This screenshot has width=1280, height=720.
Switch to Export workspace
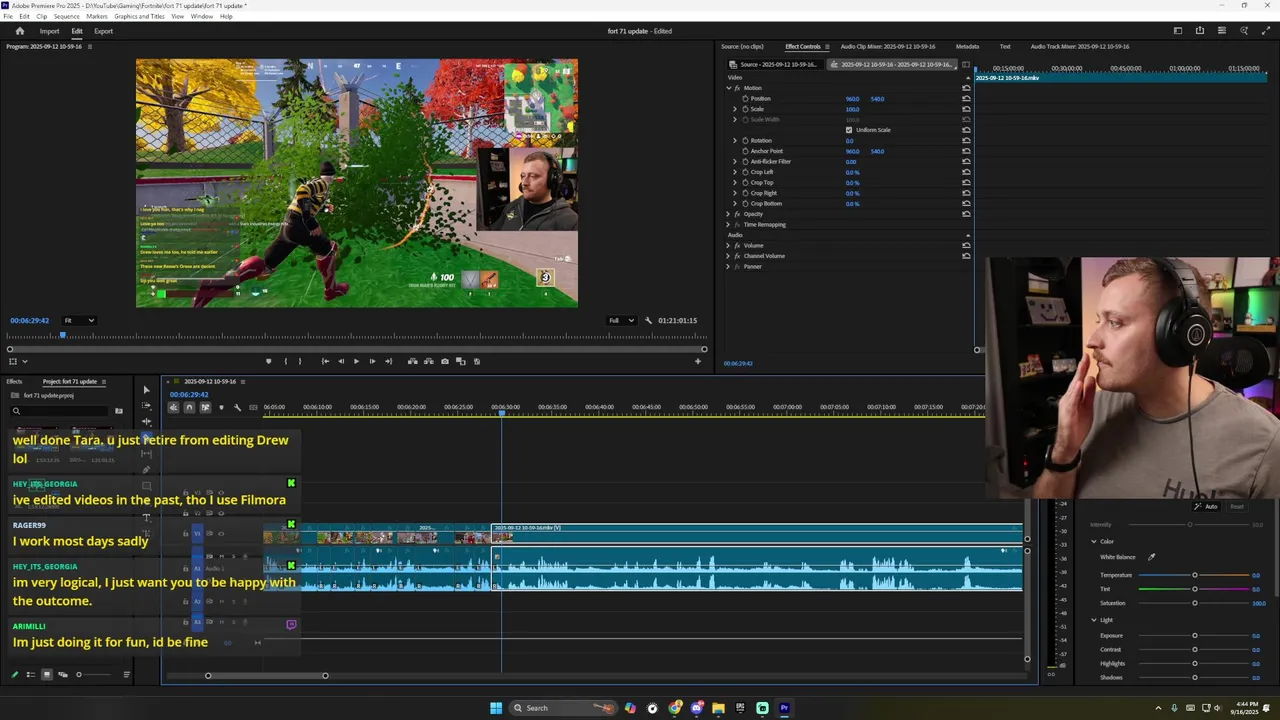tap(103, 31)
